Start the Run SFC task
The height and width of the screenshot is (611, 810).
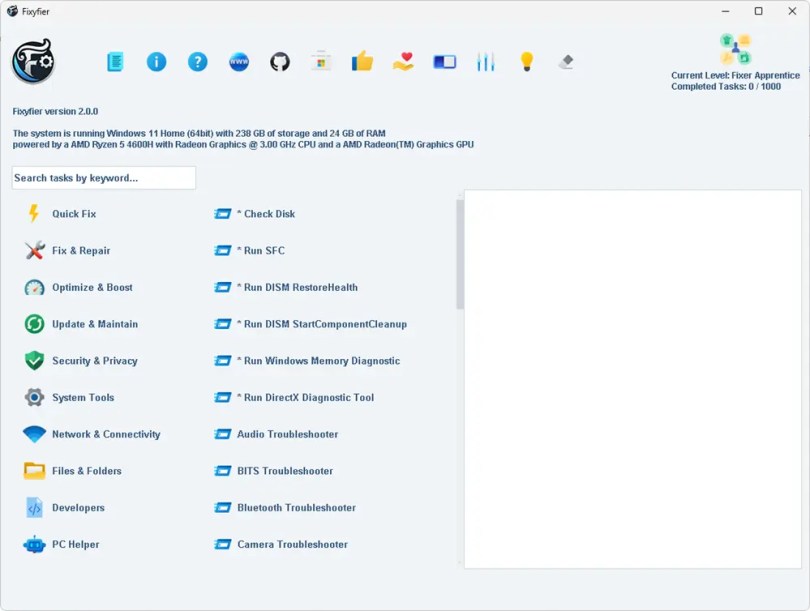point(250,250)
